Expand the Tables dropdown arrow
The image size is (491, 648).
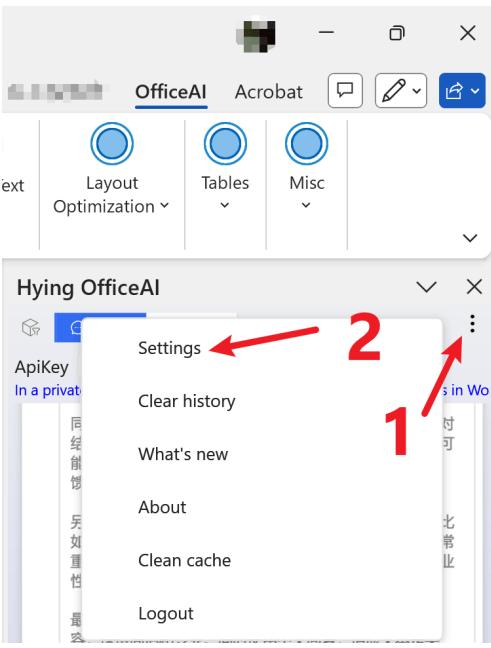click(x=225, y=205)
